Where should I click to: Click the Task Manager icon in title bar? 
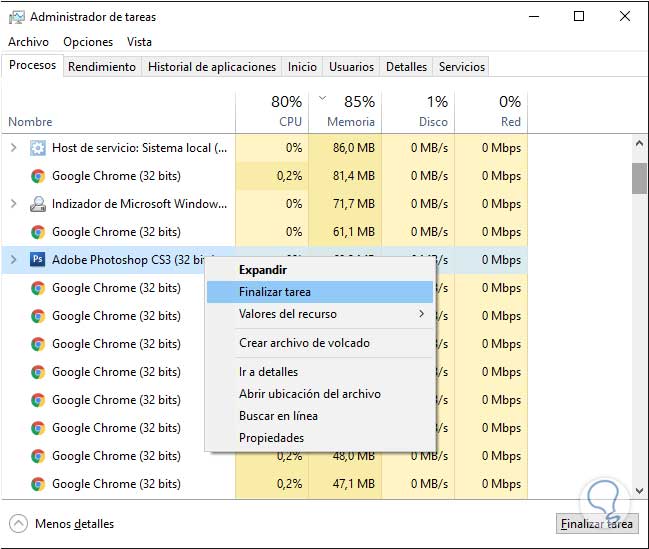click(17, 17)
